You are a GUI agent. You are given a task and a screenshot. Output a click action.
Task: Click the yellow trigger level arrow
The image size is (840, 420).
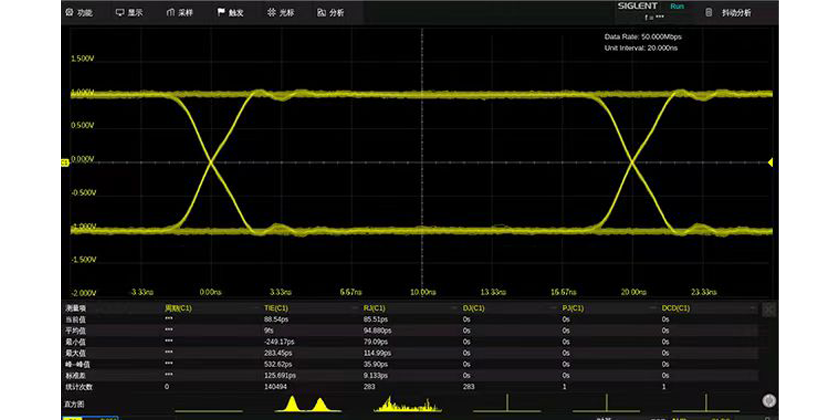tap(770, 162)
